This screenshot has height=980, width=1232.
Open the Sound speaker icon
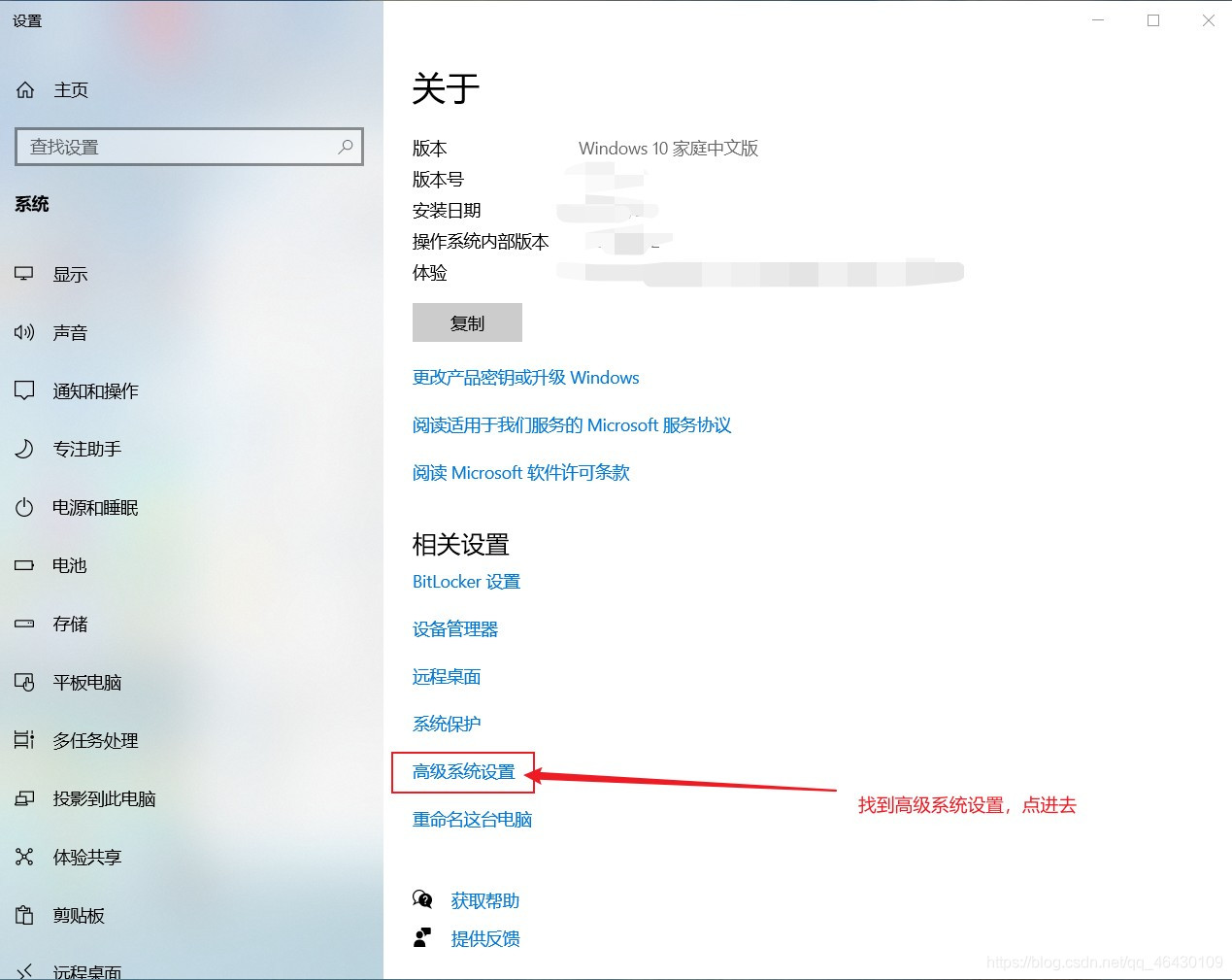click(x=24, y=332)
